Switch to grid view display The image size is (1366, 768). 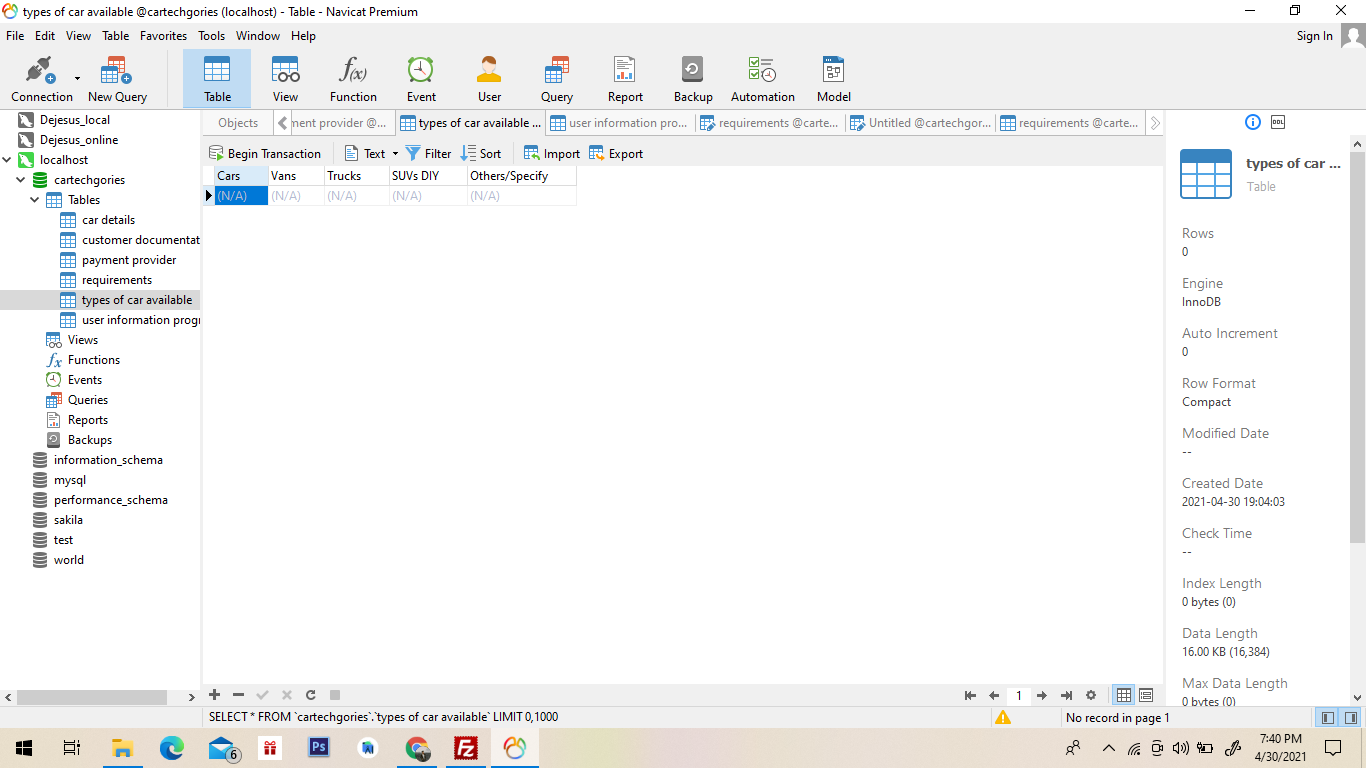click(x=1124, y=695)
